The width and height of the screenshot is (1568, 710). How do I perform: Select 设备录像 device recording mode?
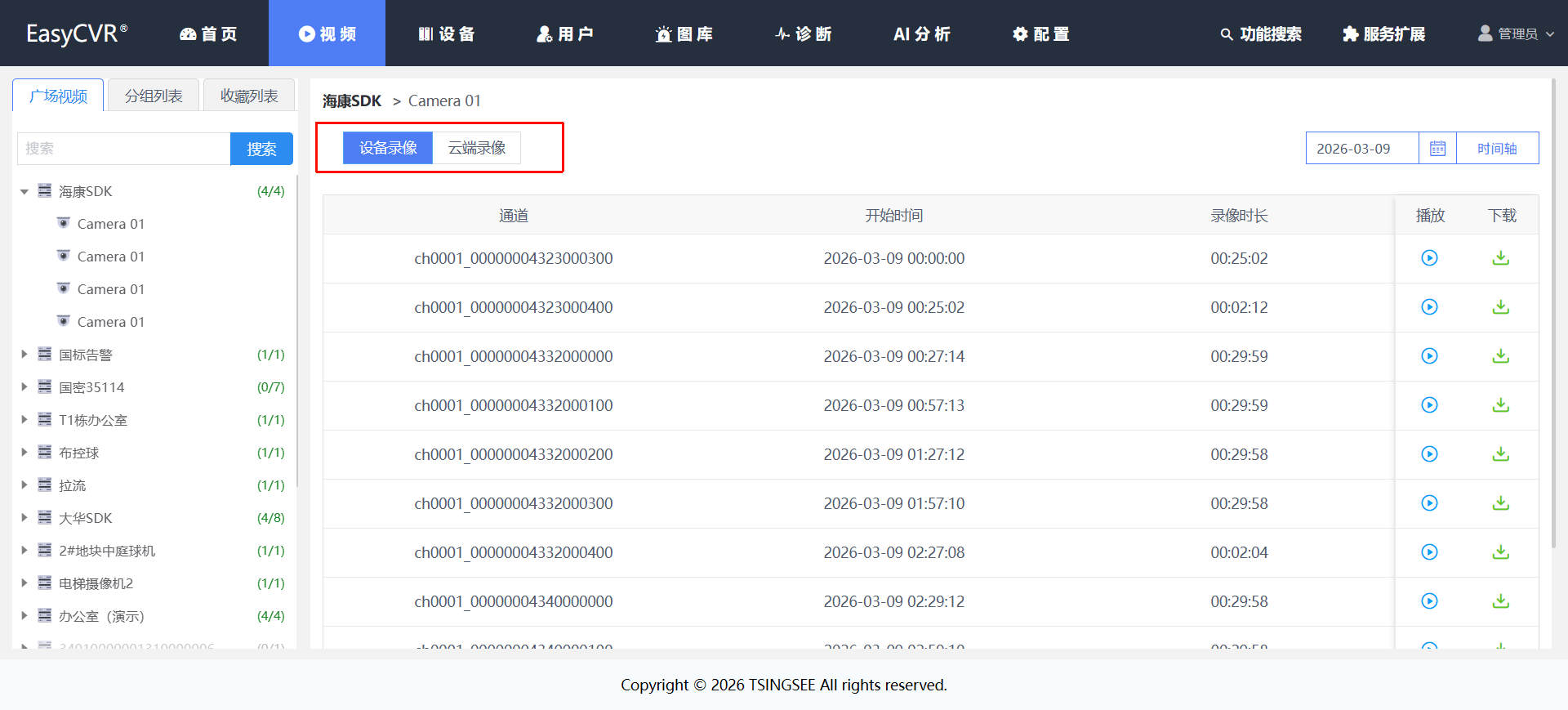pyautogui.click(x=388, y=148)
